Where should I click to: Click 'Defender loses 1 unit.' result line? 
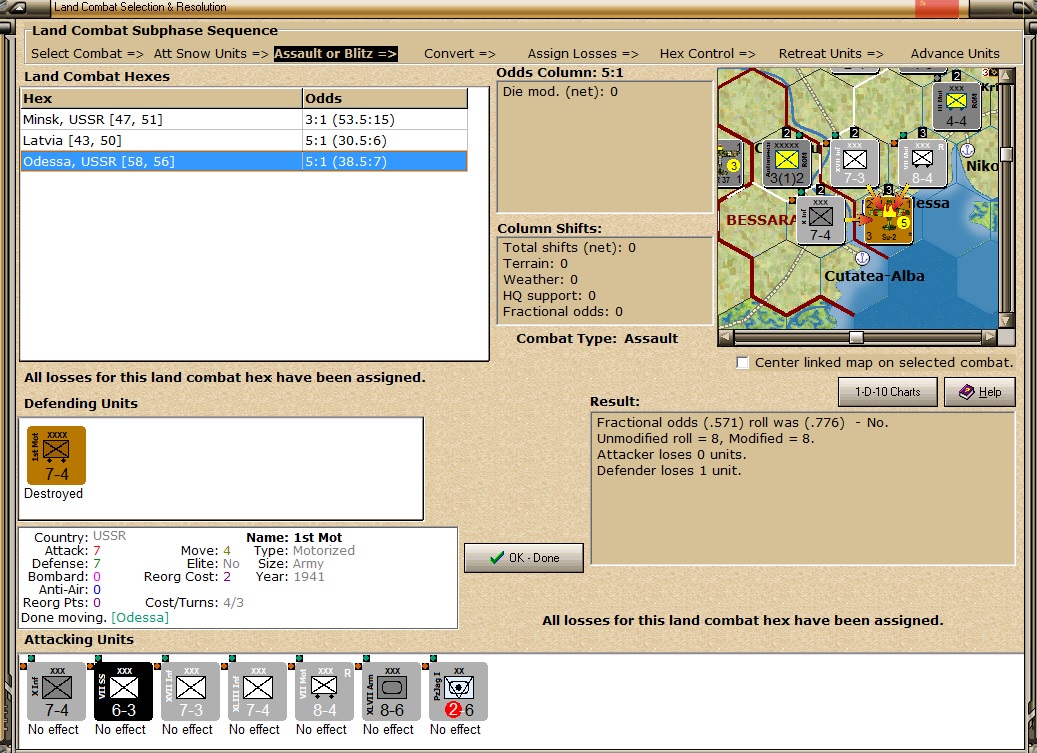pyautogui.click(x=669, y=471)
